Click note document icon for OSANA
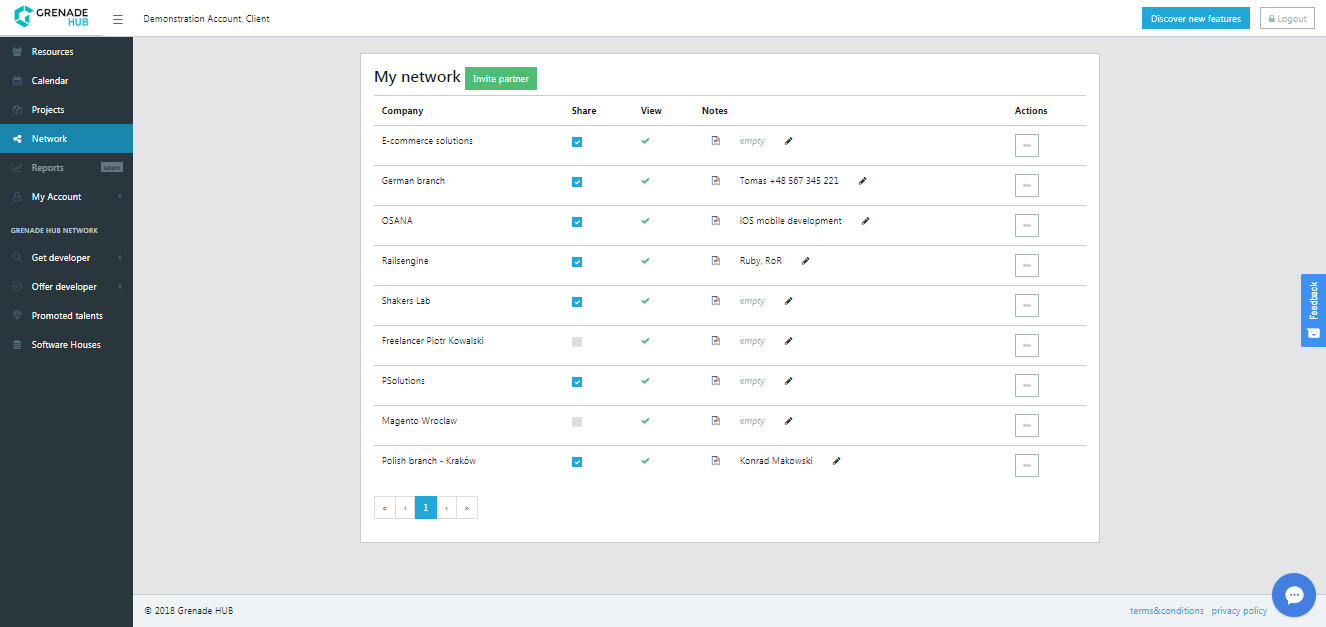The image size is (1326, 627). point(715,221)
